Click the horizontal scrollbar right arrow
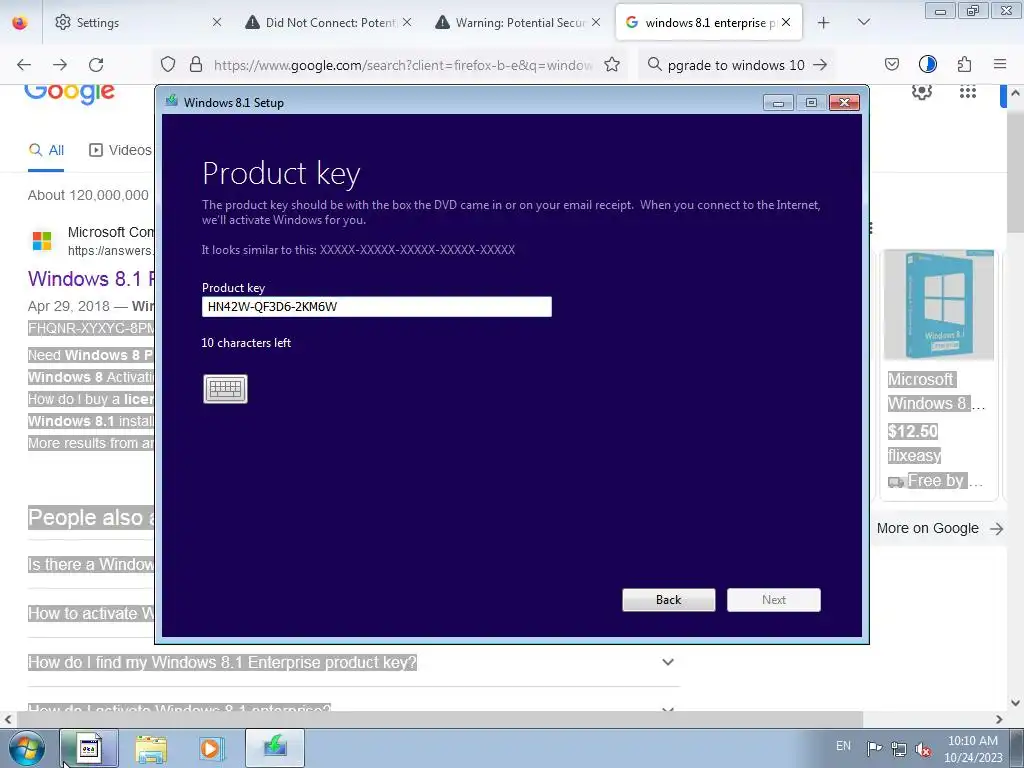 point(999,719)
